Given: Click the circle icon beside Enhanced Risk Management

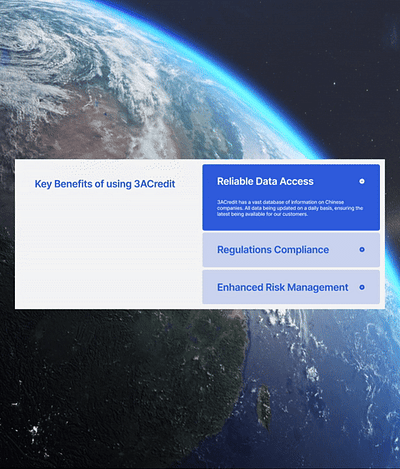Looking at the screenshot, I should [x=362, y=287].
